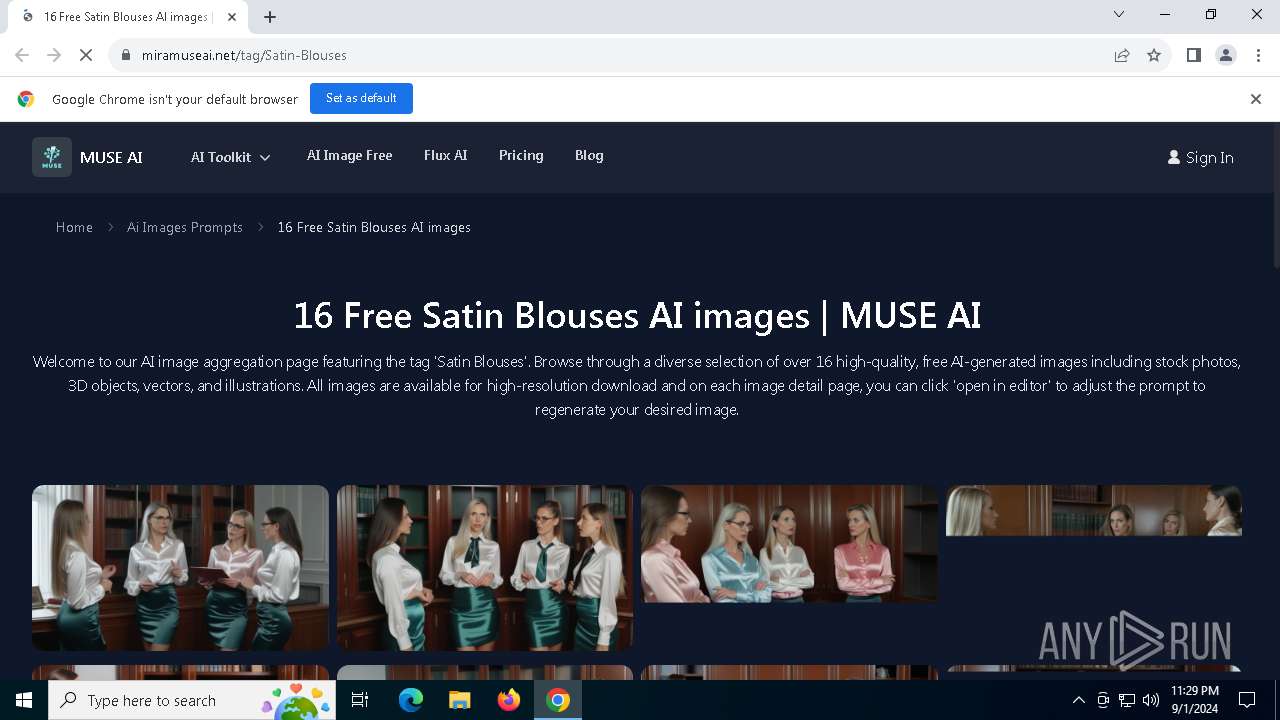Open the Blog menu item
This screenshot has width=1280, height=720.
[589, 155]
